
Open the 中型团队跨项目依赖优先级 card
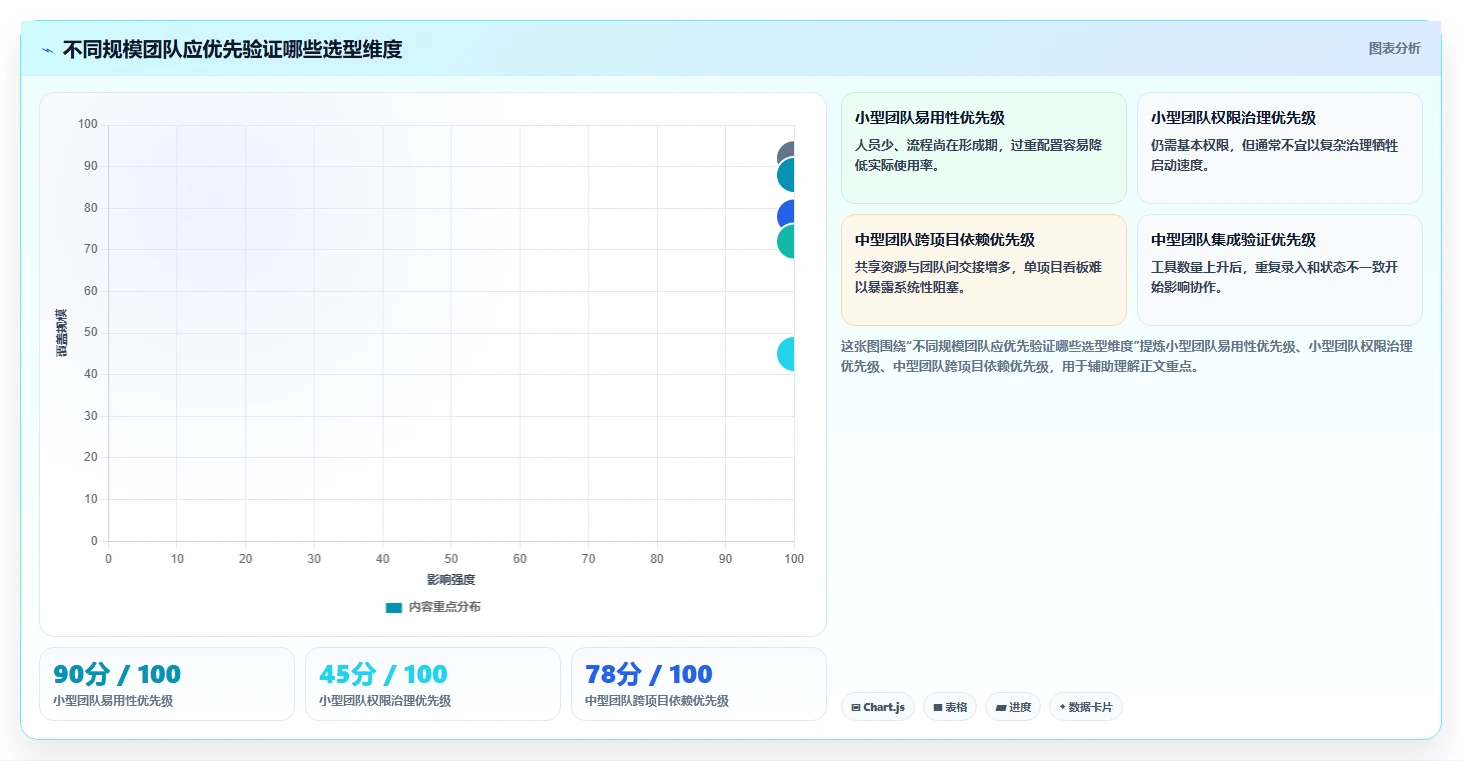coord(983,270)
